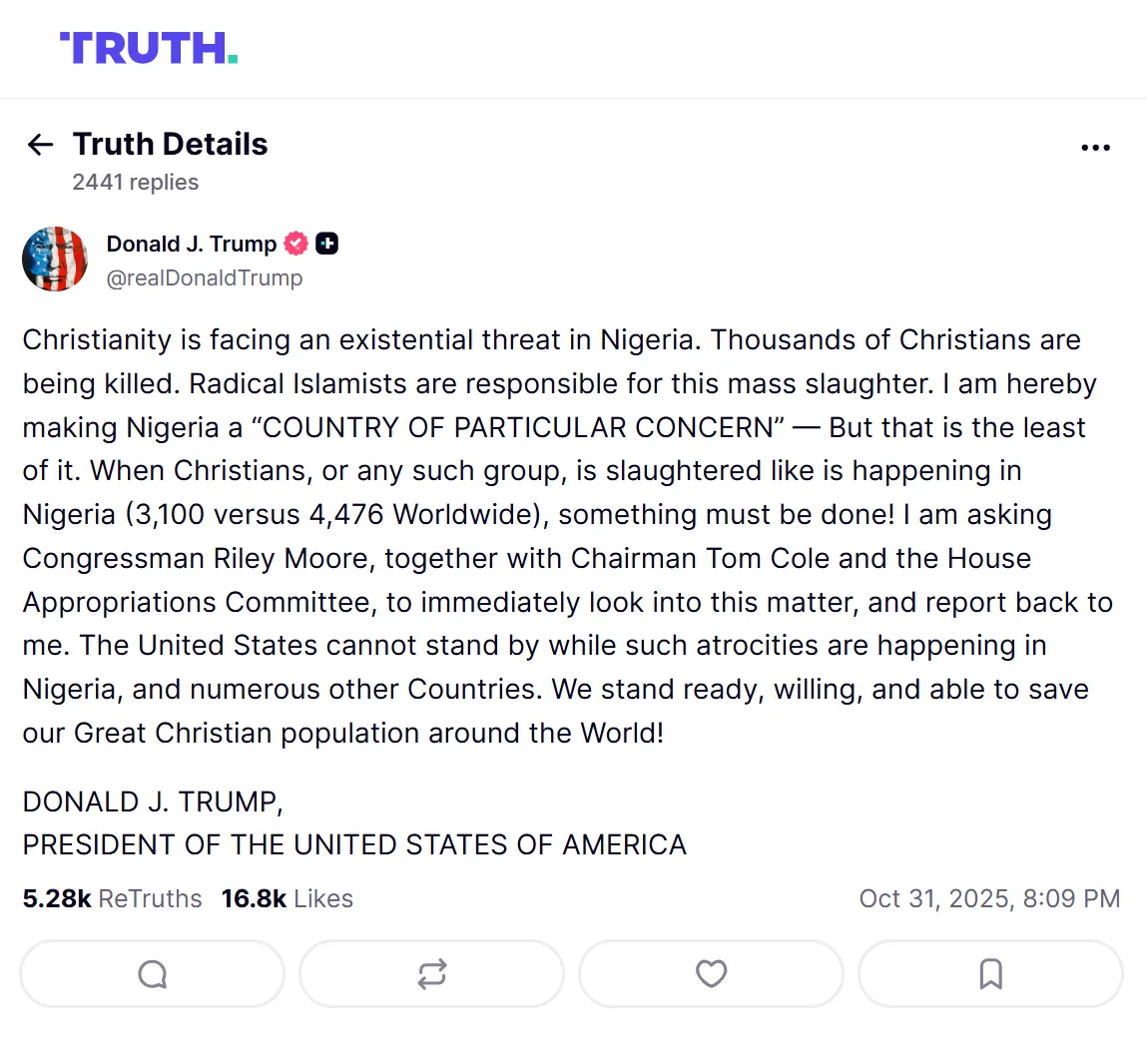1147x1064 pixels.
Task: Click the plus badge beside the name
Action: 326,244
